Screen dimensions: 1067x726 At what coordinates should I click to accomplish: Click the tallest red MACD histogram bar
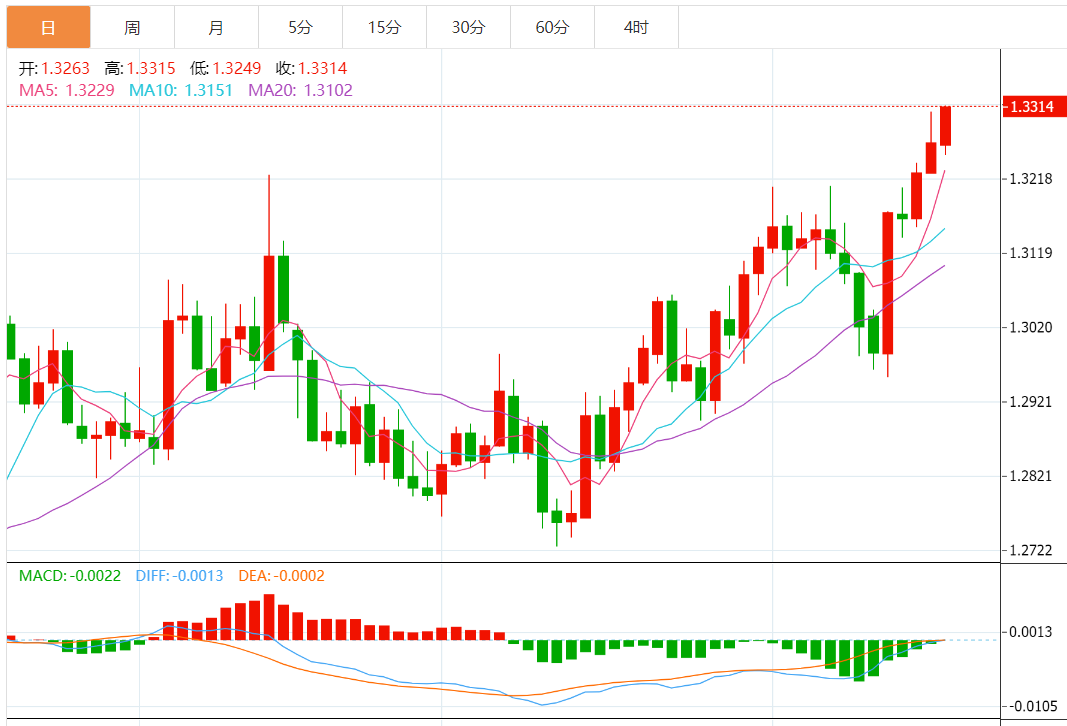tap(269, 617)
